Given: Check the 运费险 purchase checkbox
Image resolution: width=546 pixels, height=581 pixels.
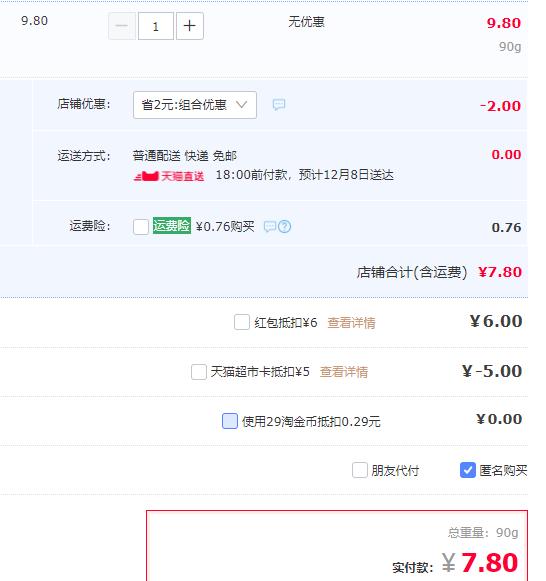Looking at the screenshot, I should pyautogui.click(x=141, y=227).
